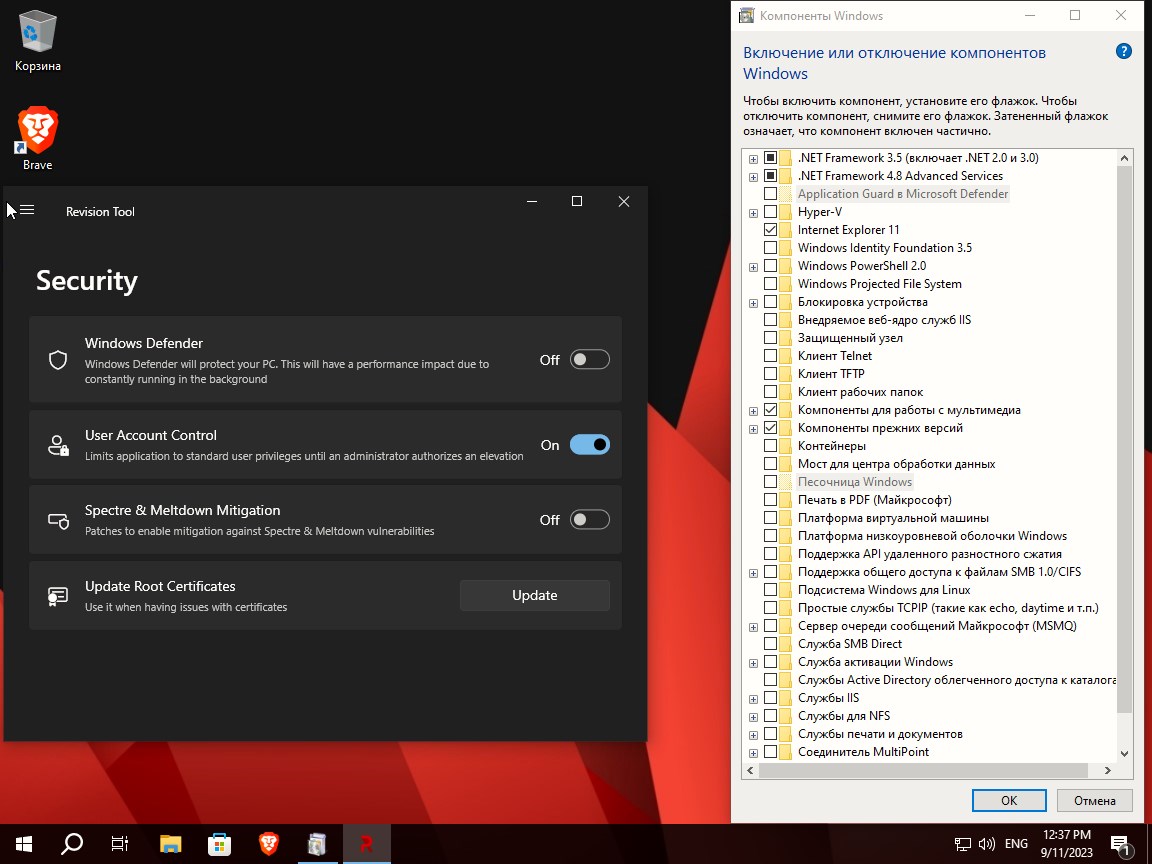Image resolution: width=1152 pixels, height=864 pixels.
Task: Click the down arrow of the components scrollbar
Action: (x=1126, y=753)
